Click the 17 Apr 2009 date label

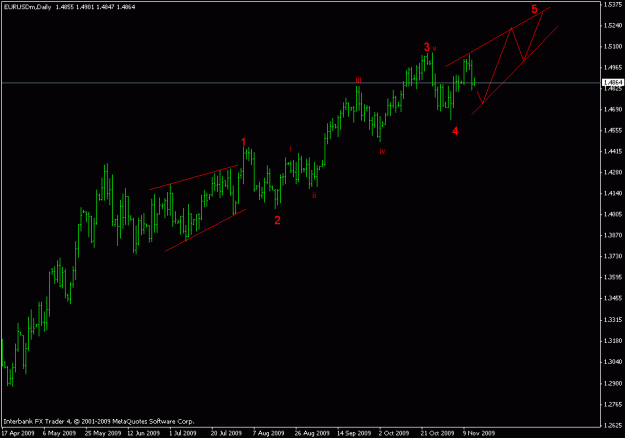tap(18, 433)
